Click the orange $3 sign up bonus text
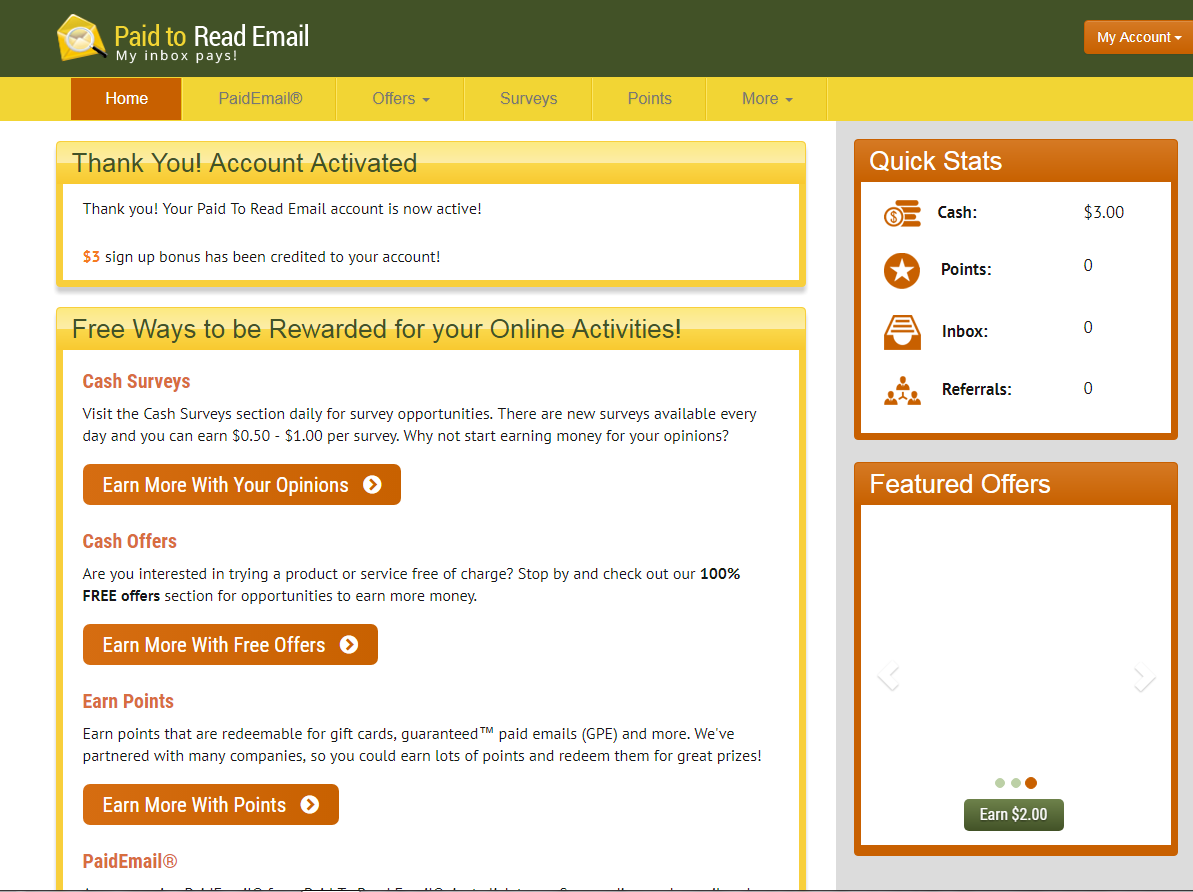 tap(91, 256)
